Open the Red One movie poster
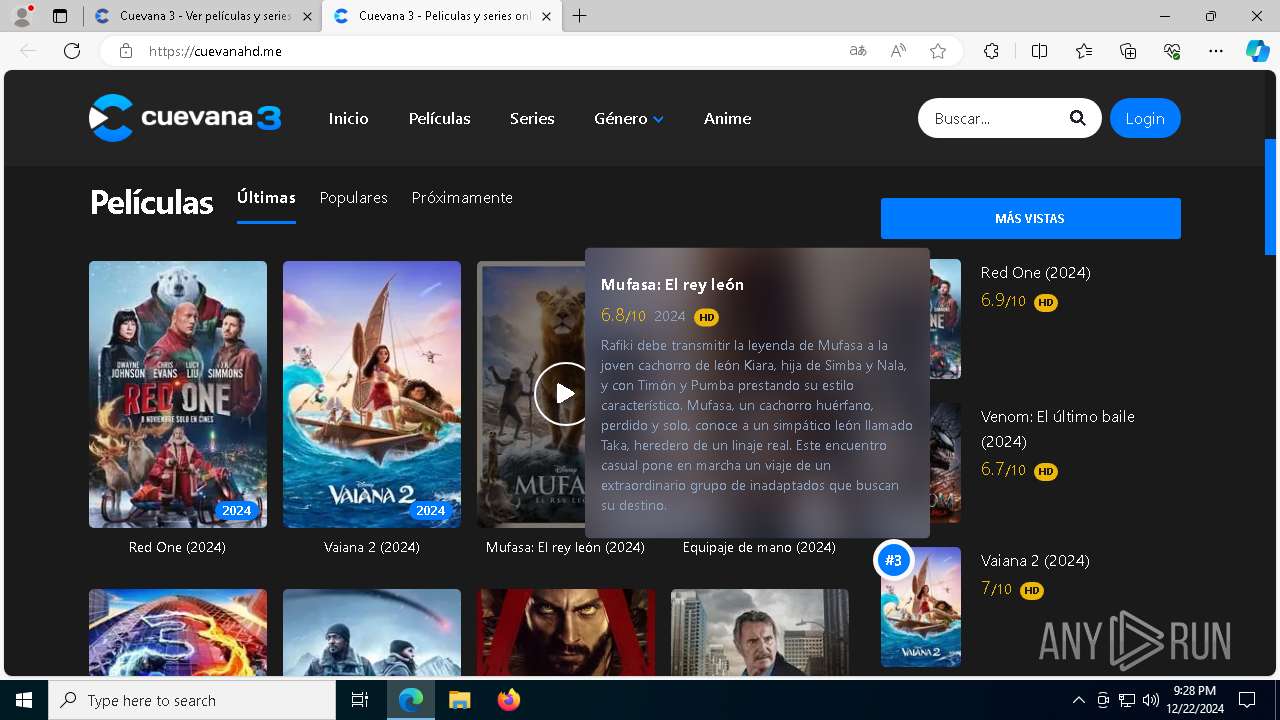Viewport: 1280px width, 720px height. tap(178, 394)
